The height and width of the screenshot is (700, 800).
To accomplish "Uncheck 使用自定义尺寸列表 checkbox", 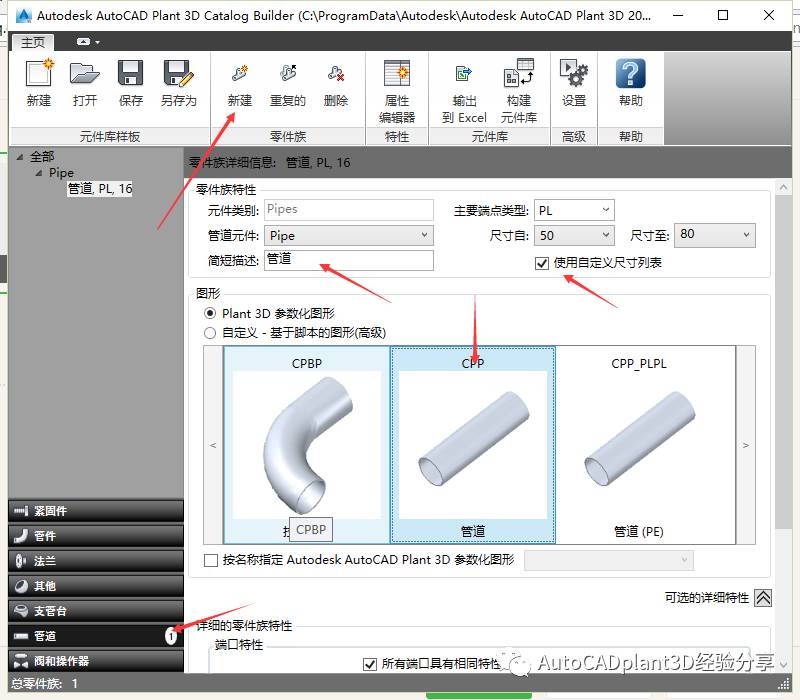I will tap(542, 263).
